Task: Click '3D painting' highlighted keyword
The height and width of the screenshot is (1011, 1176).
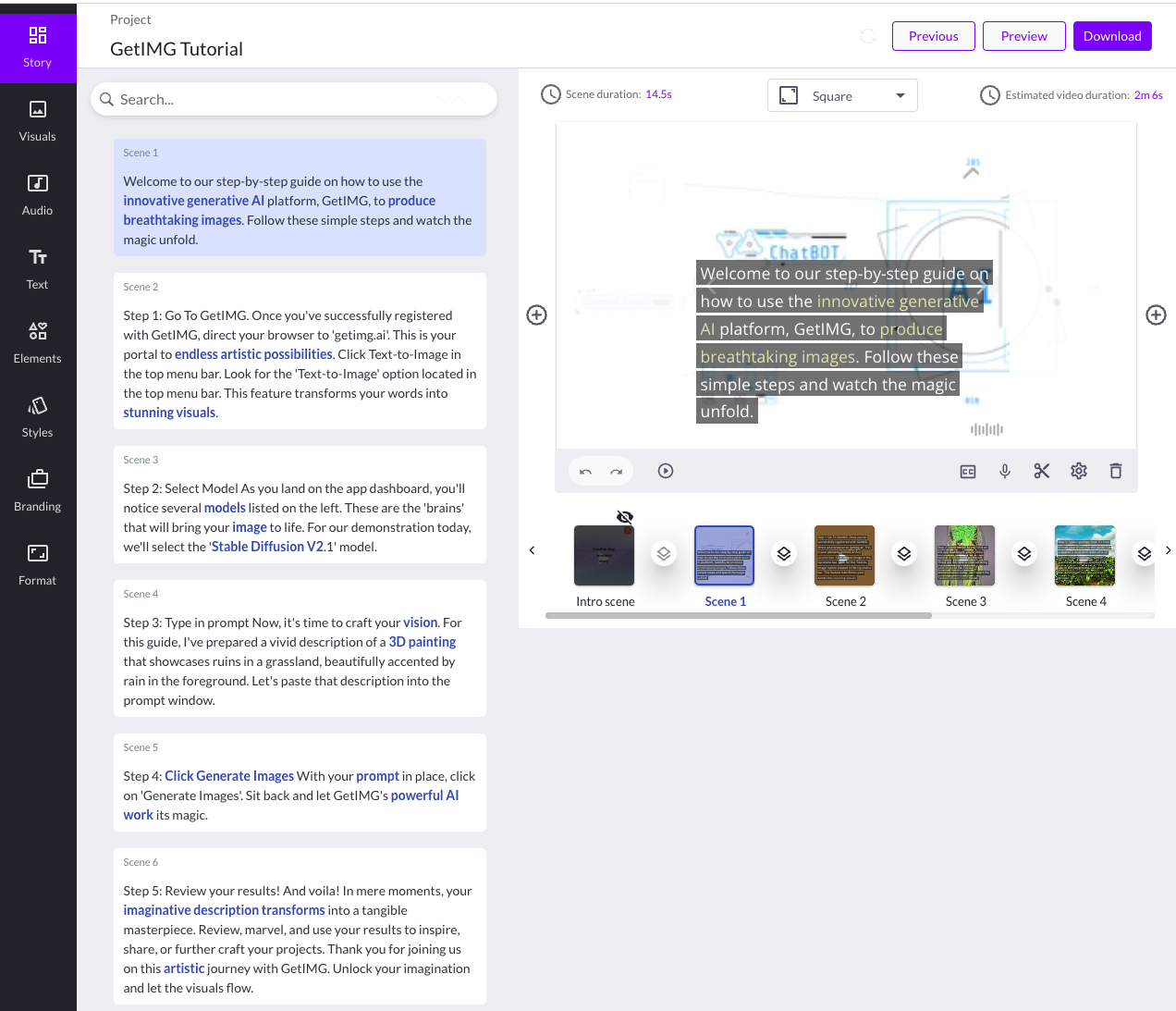Action: 422,642
